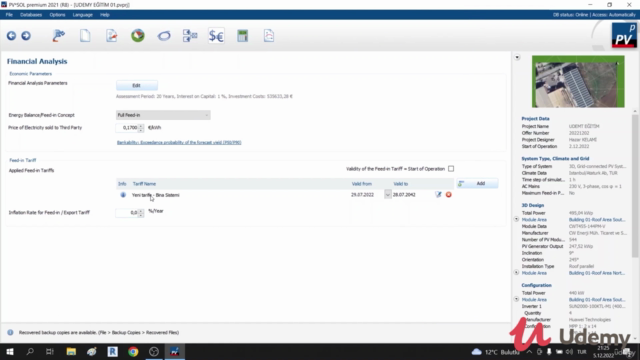
Task: Open the Cables loop icon
Action: [x=164, y=36]
